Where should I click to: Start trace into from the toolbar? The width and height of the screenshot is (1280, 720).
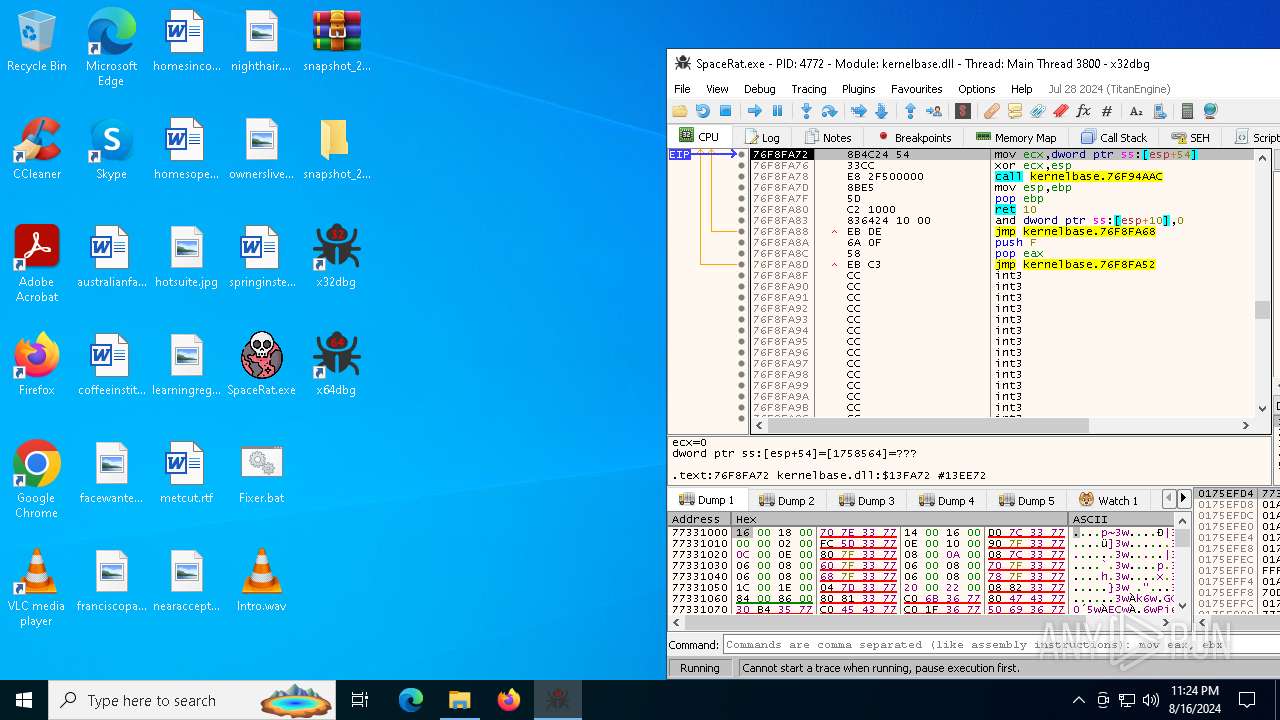click(x=858, y=111)
